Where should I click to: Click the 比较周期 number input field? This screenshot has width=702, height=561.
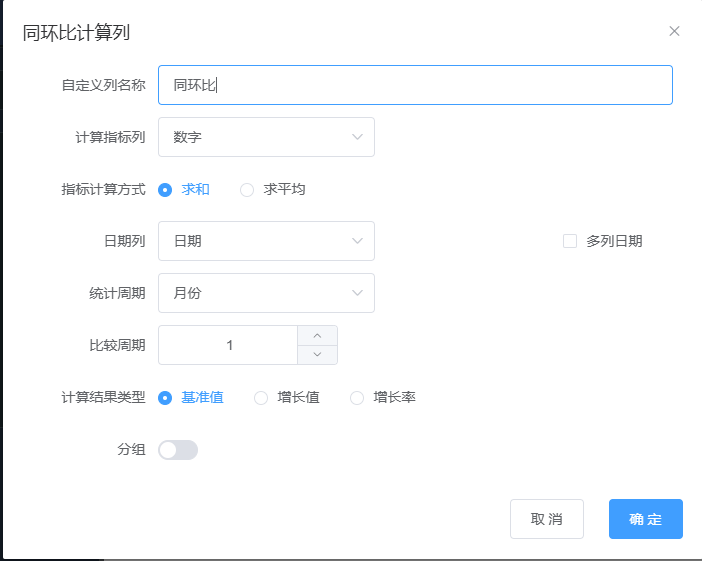228,345
